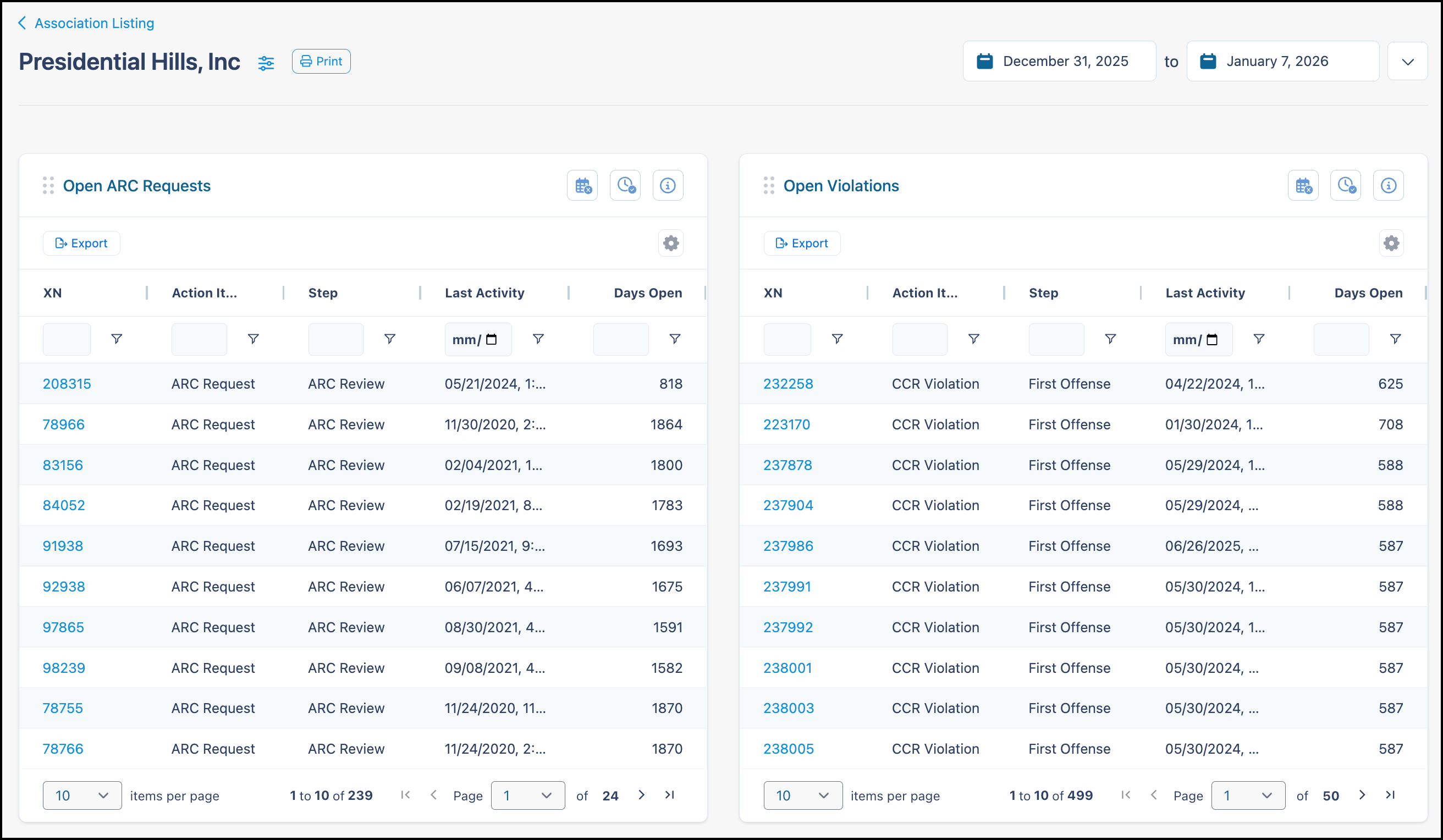Click the clock icon in Open ARC Requests
This screenshot has width=1443, height=840.
tap(625, 185)
